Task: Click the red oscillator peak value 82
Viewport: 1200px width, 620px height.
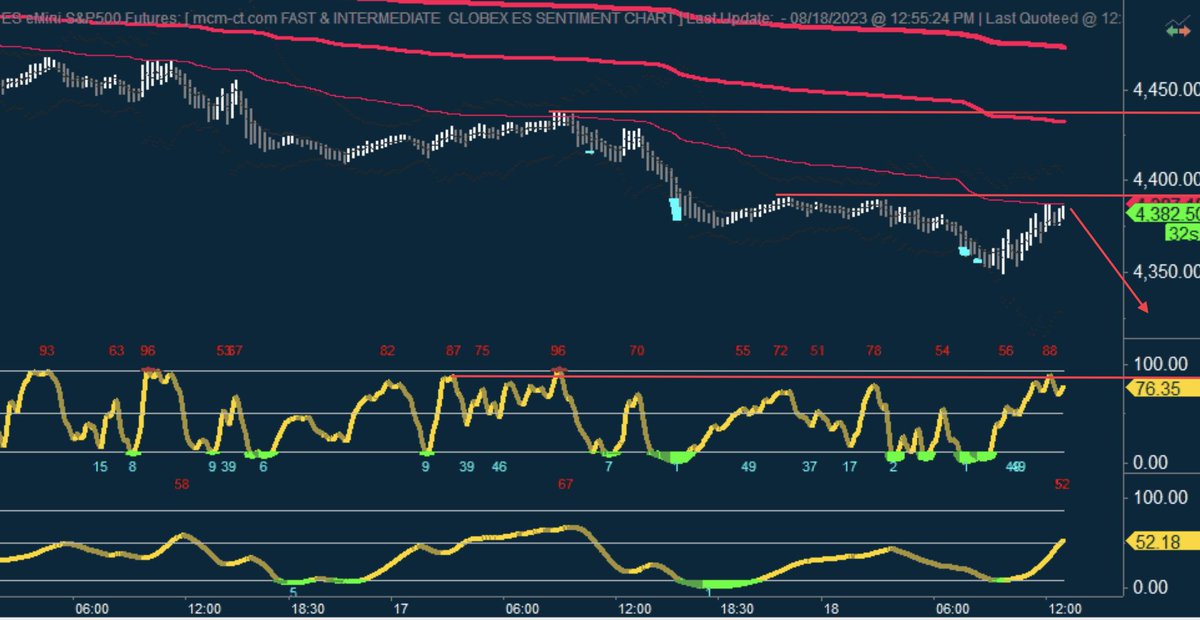Action: pos(387,351)
